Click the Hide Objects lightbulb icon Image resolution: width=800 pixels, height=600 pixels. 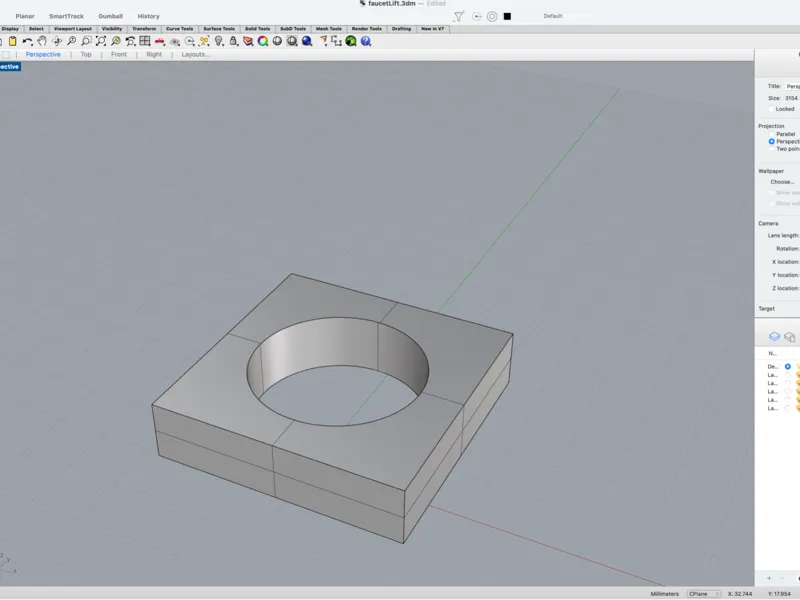tap(219, 41)
